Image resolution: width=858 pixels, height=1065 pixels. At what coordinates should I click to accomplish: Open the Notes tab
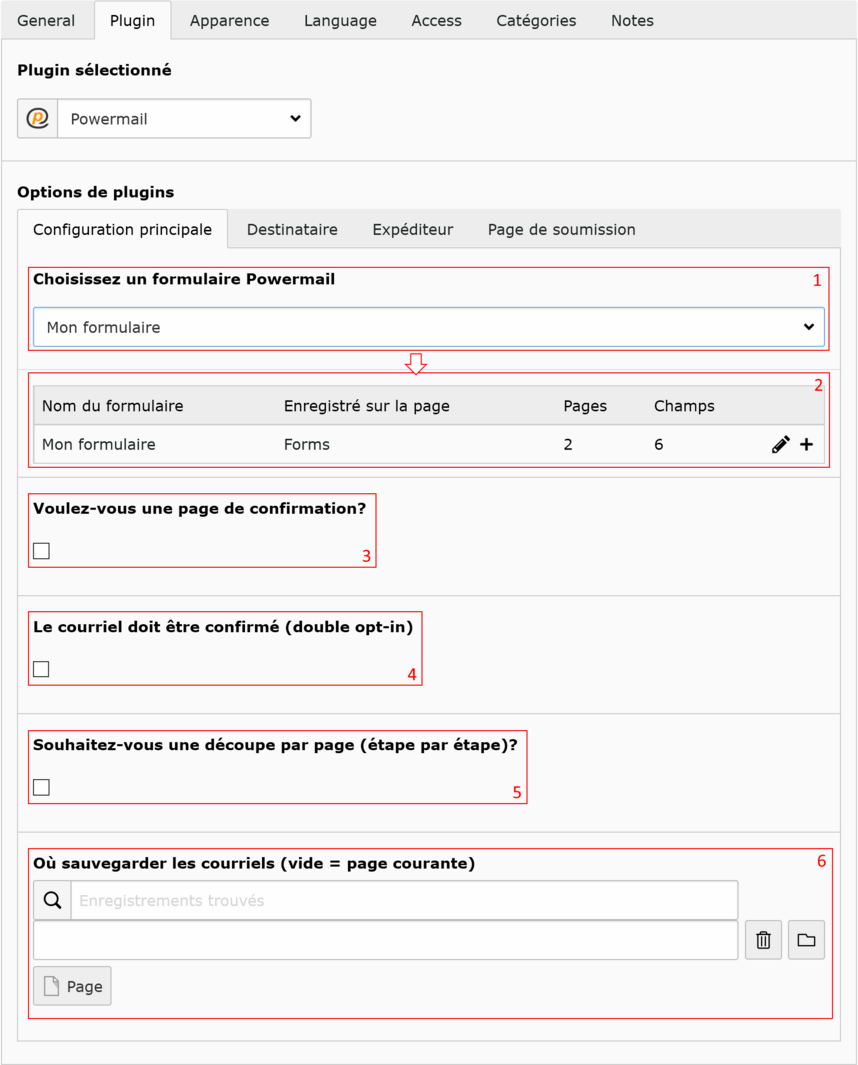(632, 21)
